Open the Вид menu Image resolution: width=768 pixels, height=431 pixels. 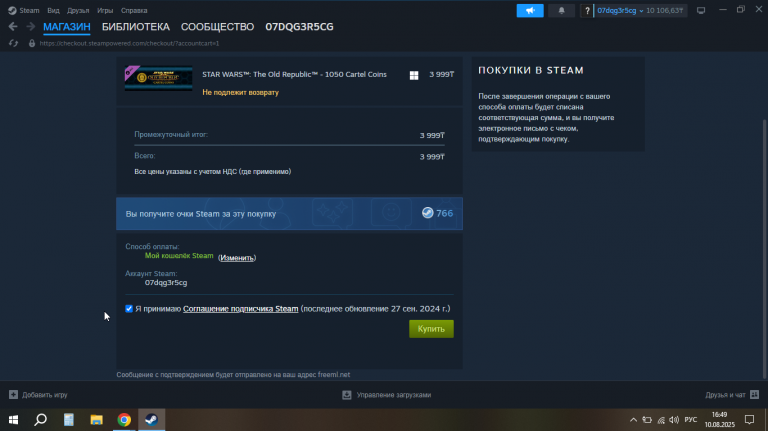(x=53, y=10)
